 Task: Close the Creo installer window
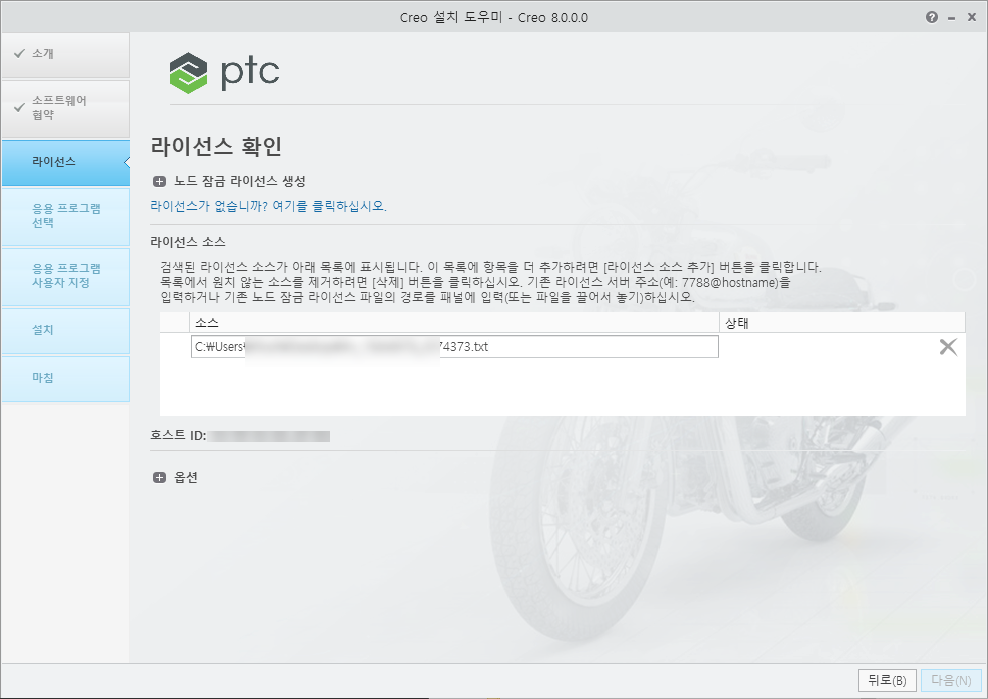[x=972, y=18]
